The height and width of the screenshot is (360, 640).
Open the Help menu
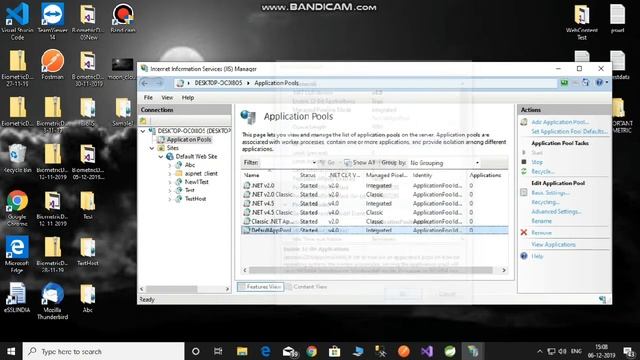(188, 98)
